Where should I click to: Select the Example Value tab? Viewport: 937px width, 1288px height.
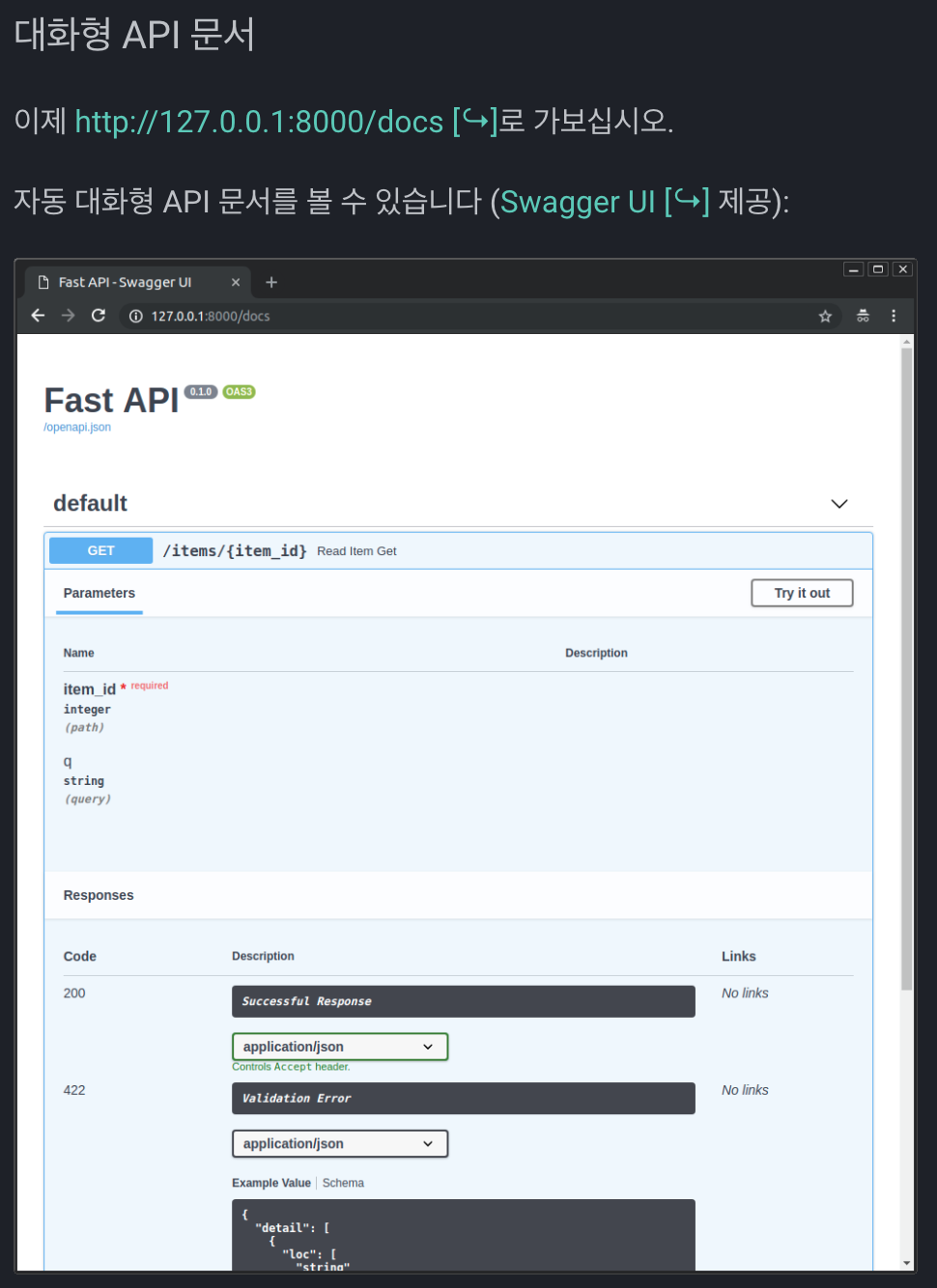click(x=271, y=1183)
